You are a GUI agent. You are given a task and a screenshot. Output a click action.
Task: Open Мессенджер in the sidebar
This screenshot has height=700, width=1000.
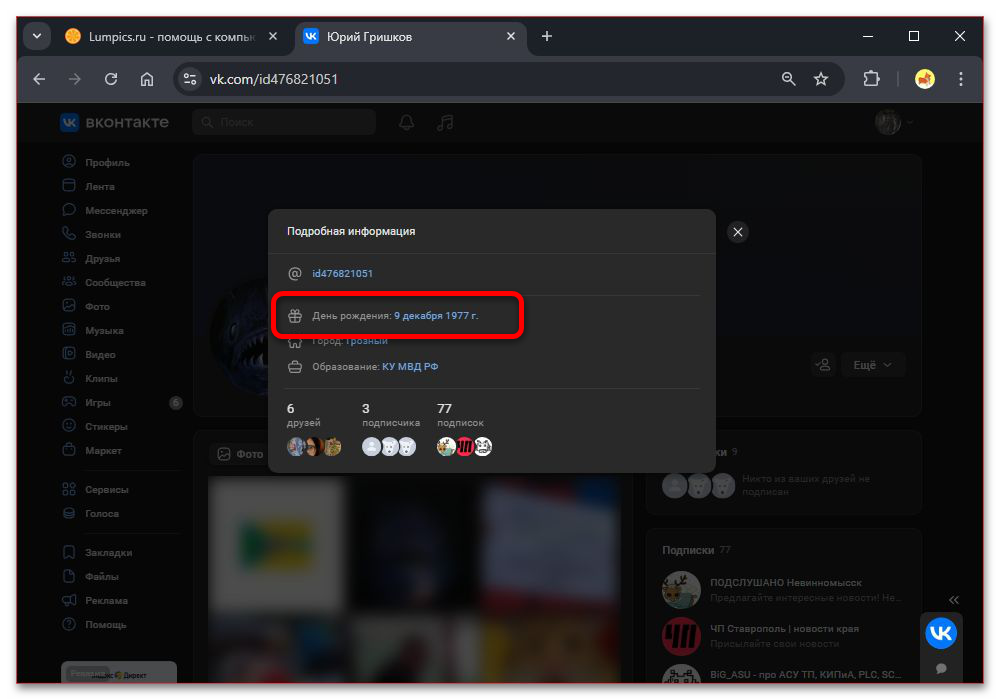point(115,210)
